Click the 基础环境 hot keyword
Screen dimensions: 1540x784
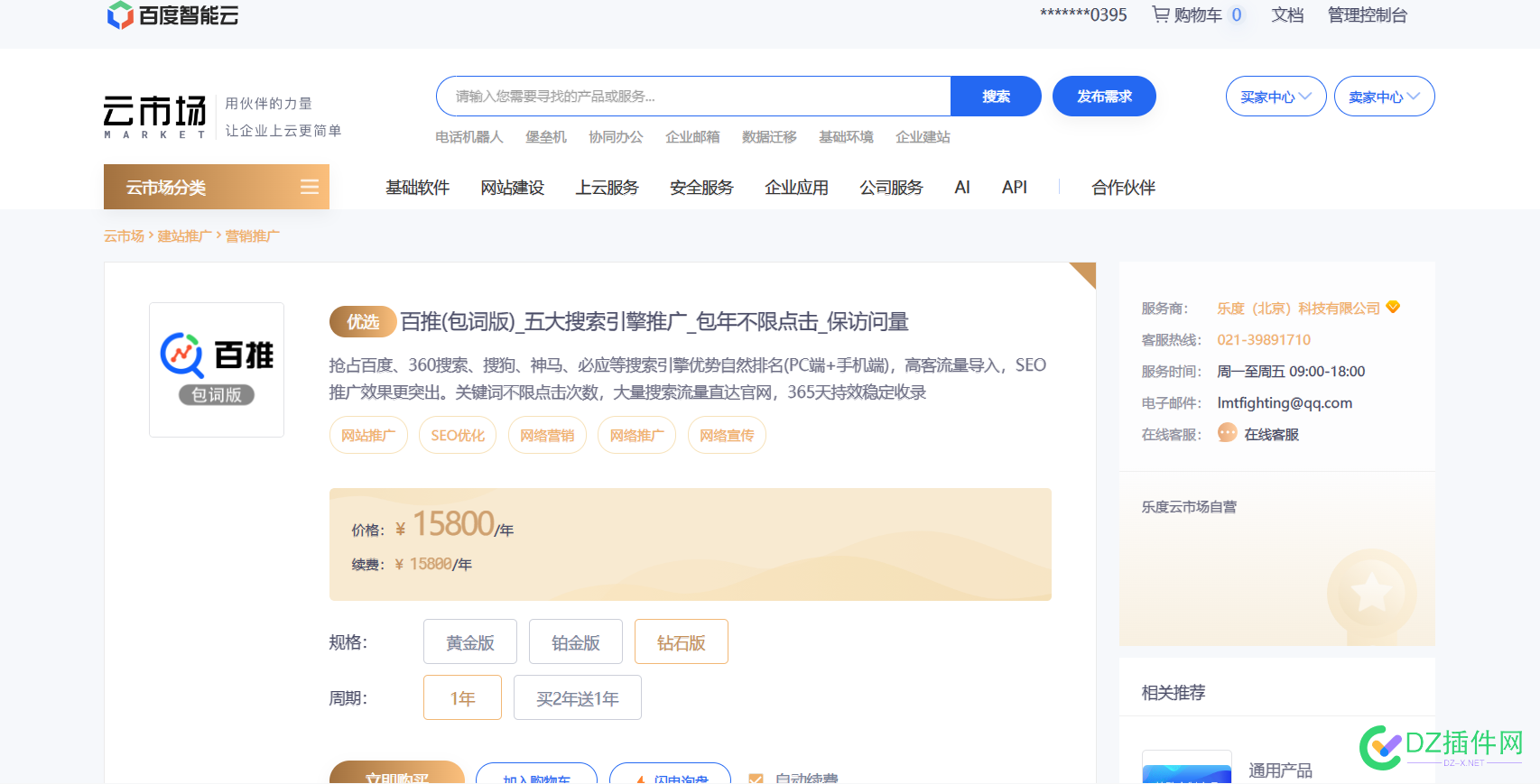pos(846,136)
